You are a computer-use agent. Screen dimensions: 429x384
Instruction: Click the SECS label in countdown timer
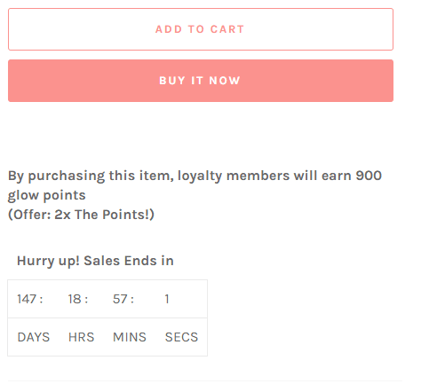tap(182, 337)
